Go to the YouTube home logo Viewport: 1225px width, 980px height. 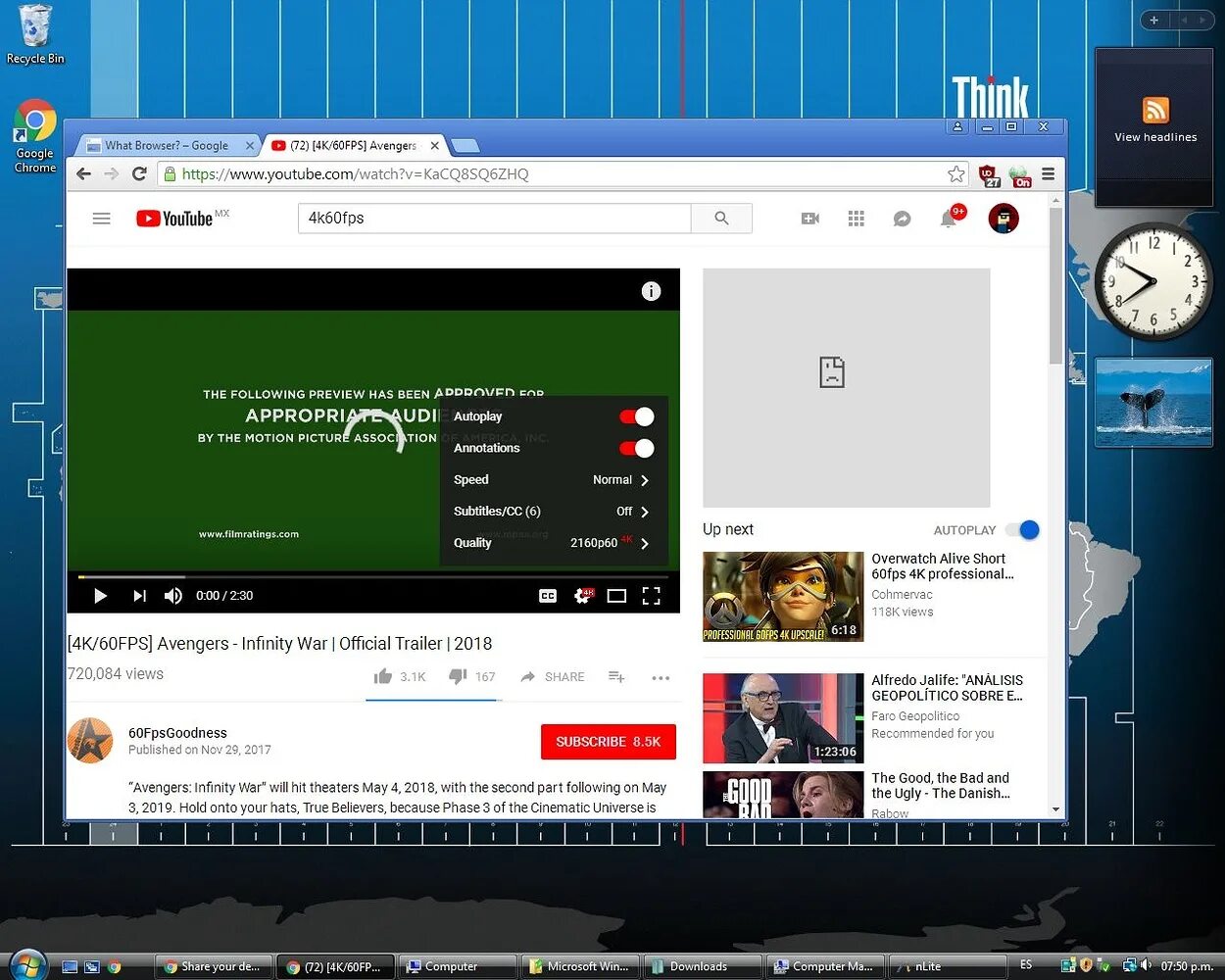click(174, 219)
